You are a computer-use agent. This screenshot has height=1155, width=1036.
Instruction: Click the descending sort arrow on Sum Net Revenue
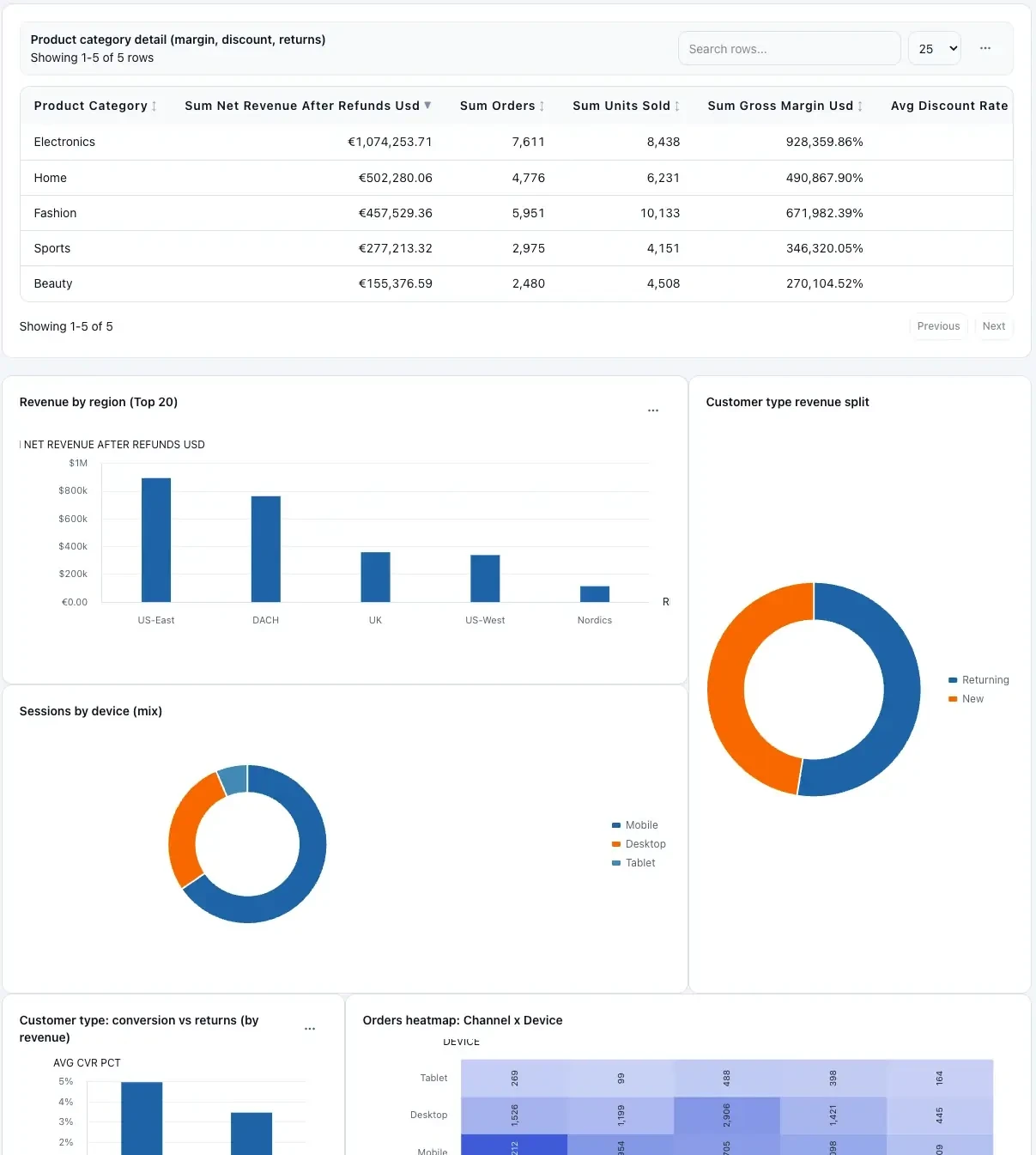click(x=427, y=106)
